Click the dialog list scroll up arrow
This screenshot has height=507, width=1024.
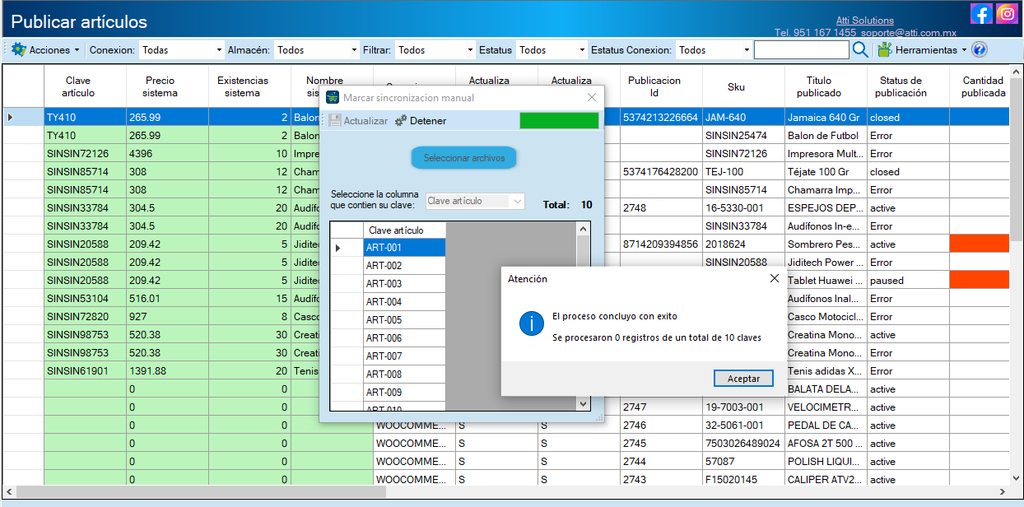583,228
